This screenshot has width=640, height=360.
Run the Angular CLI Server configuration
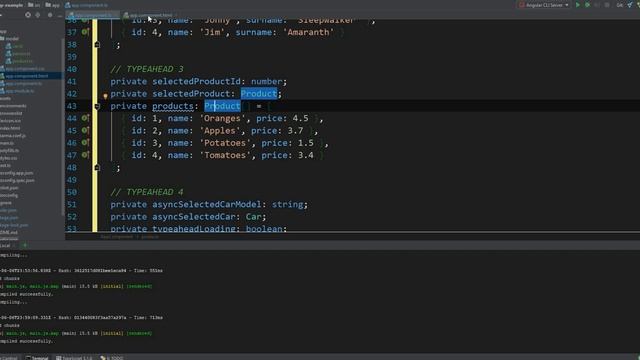click(x=578, y=5)
